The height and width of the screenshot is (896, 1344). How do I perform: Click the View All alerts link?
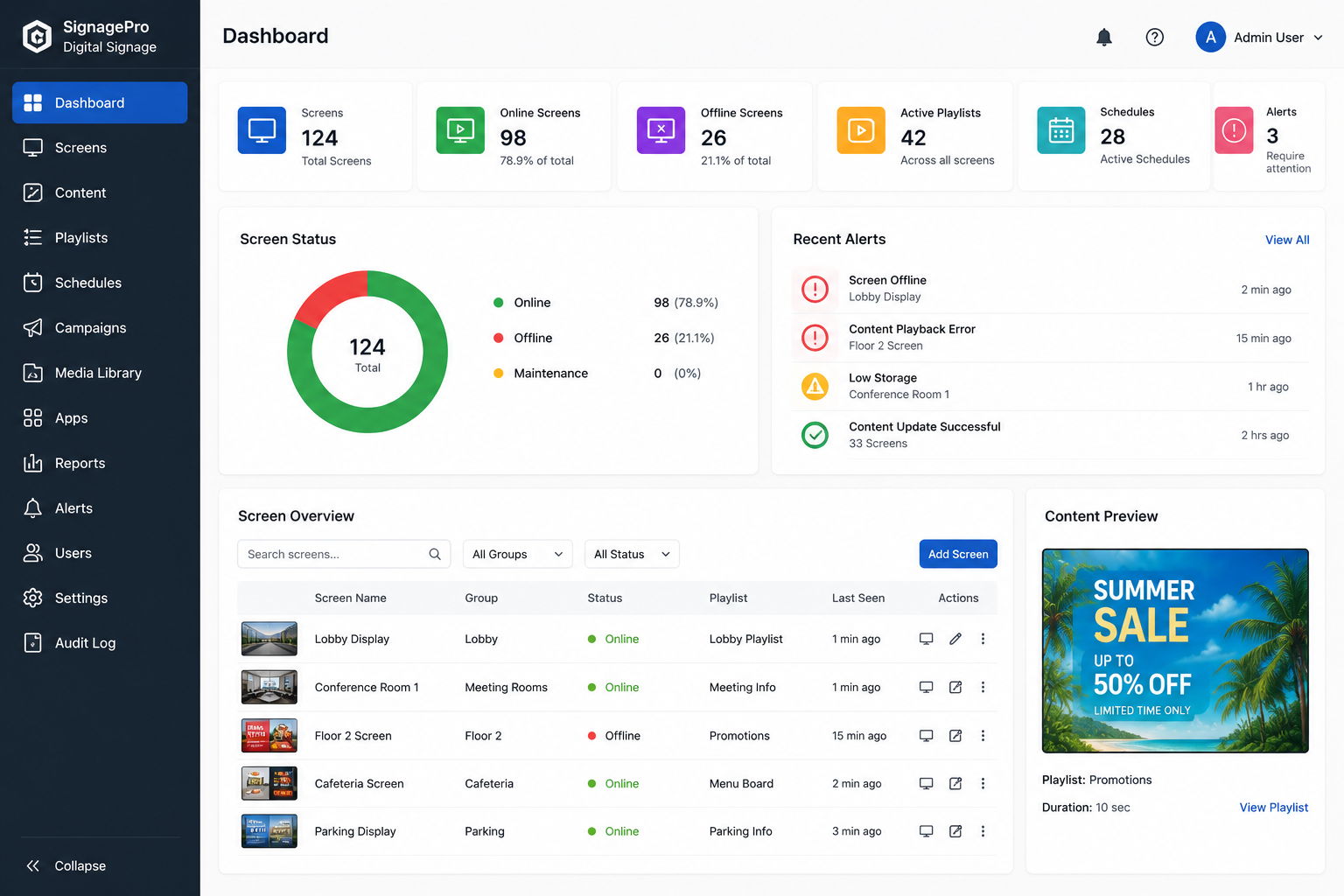1287,240
